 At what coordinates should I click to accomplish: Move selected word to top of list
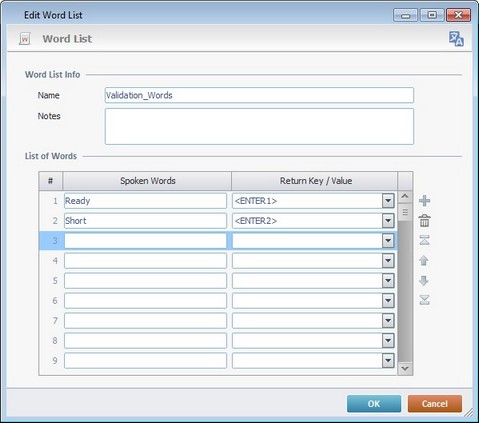tap(424, 240)
